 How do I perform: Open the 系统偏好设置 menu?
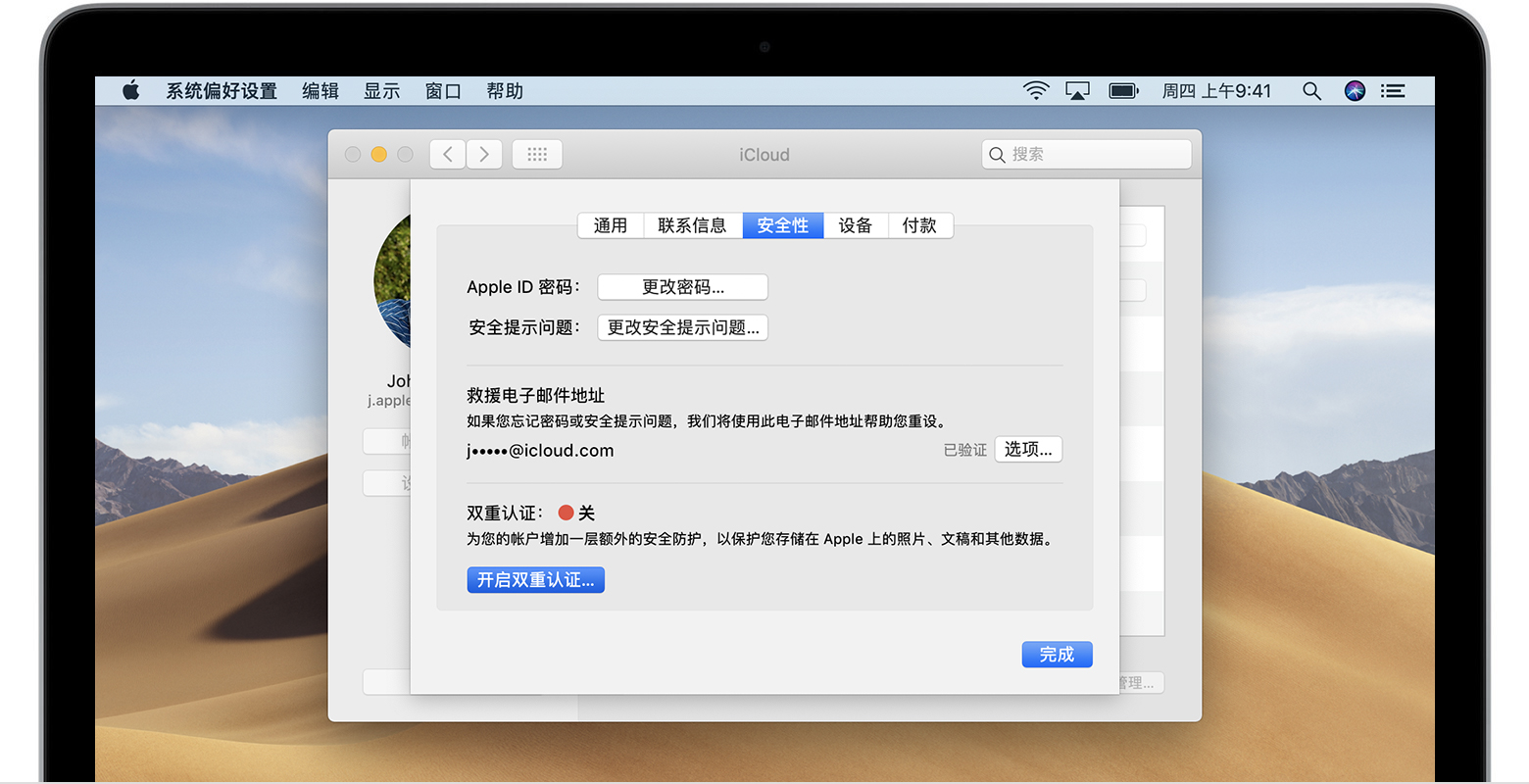click(222, 91)
